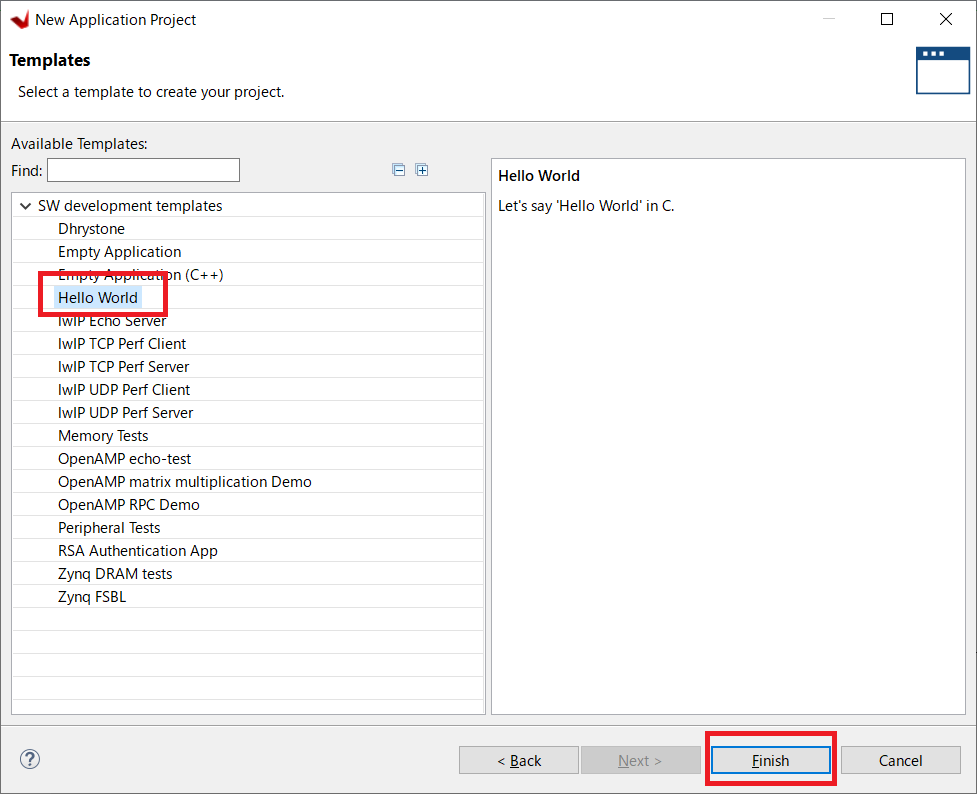Pick the lwIP TCP Perf Client template

tap(122, 344)
